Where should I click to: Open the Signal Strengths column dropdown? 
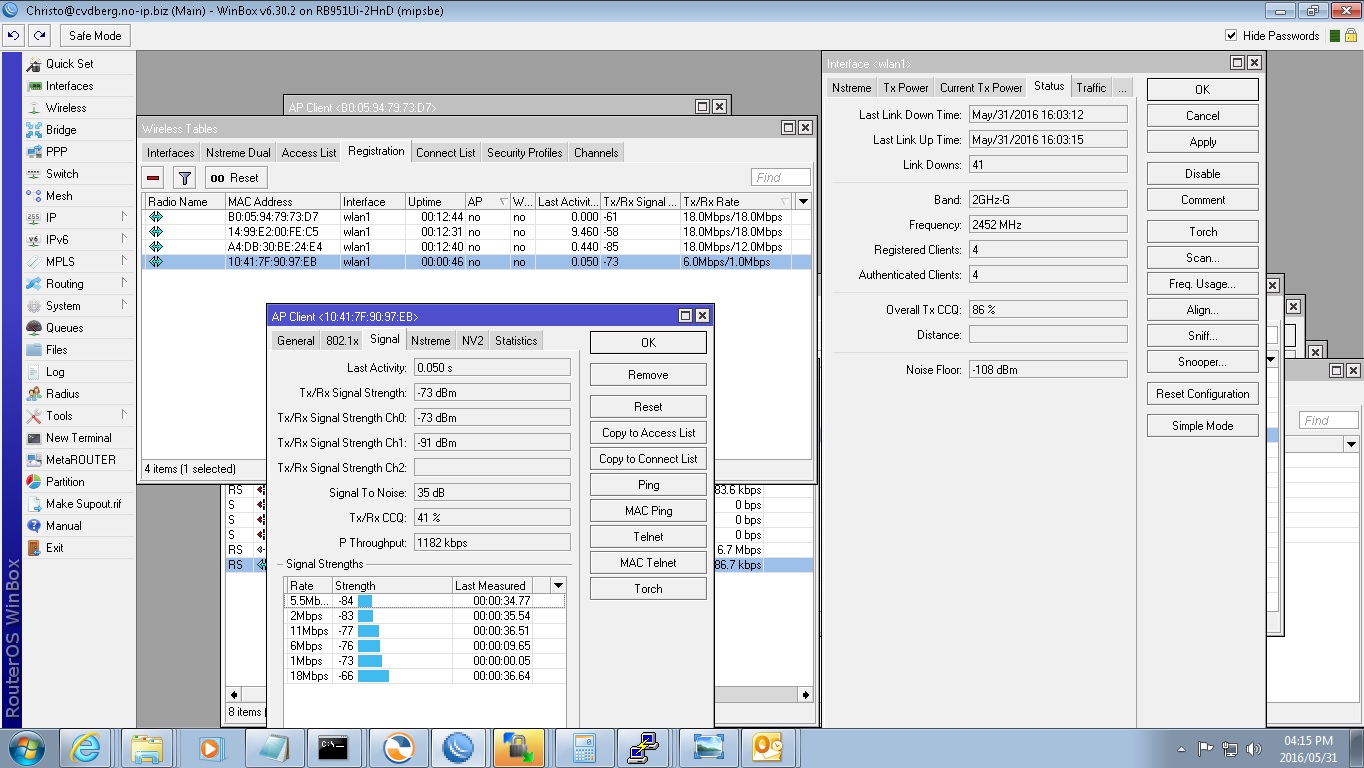coord(558,586)
